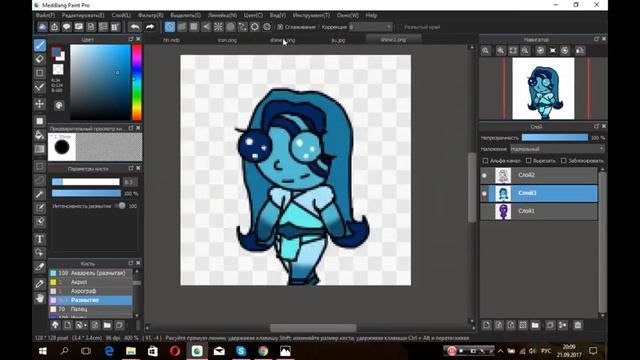
Task: Undock the Layer panel
Action: [596, 127]
